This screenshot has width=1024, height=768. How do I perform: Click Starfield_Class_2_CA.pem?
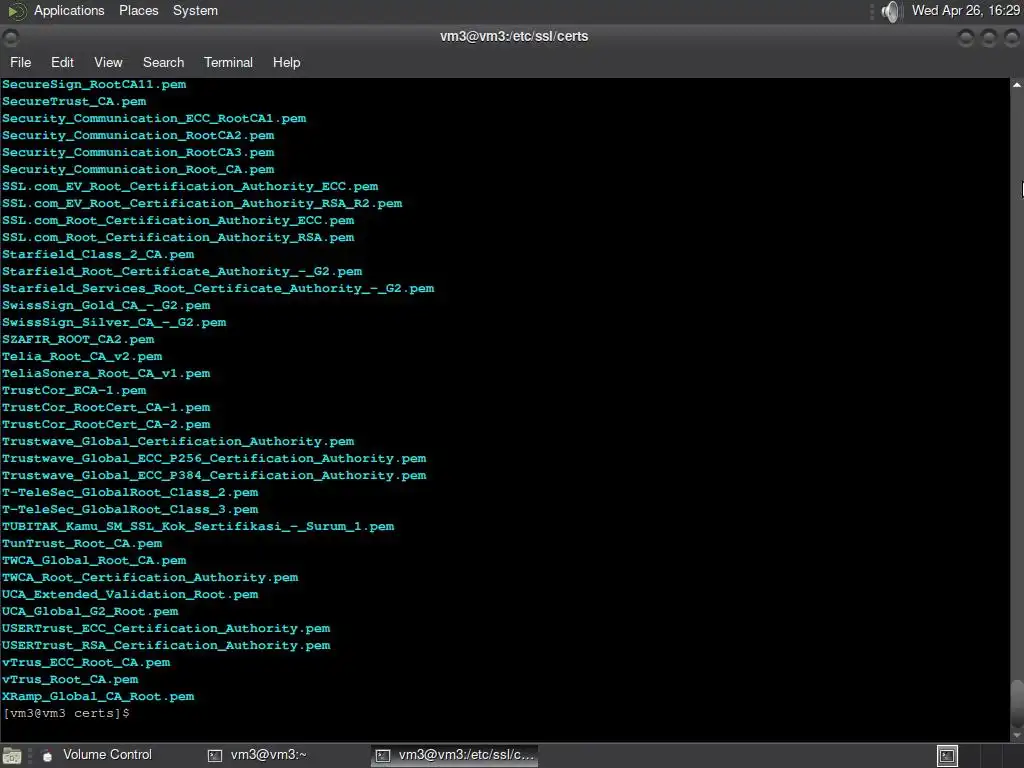point(98,254)
